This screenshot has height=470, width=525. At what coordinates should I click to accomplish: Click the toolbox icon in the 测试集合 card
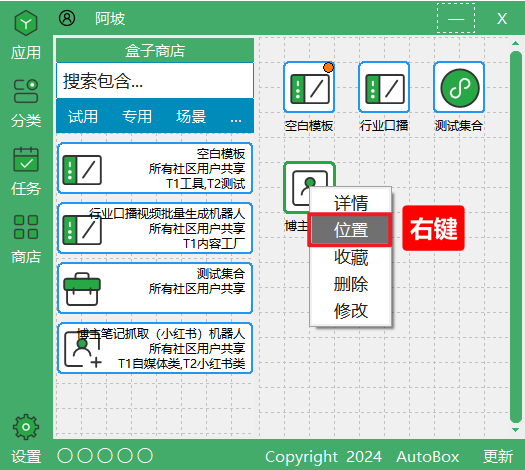[x=82, y=290]
